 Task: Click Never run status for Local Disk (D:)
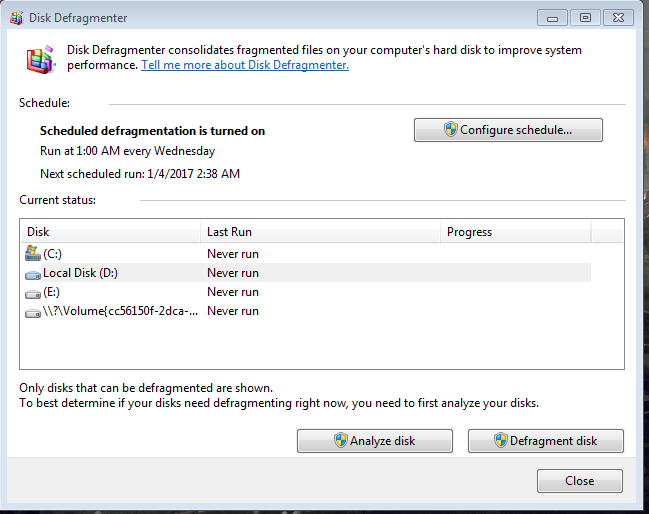point(233,273)
